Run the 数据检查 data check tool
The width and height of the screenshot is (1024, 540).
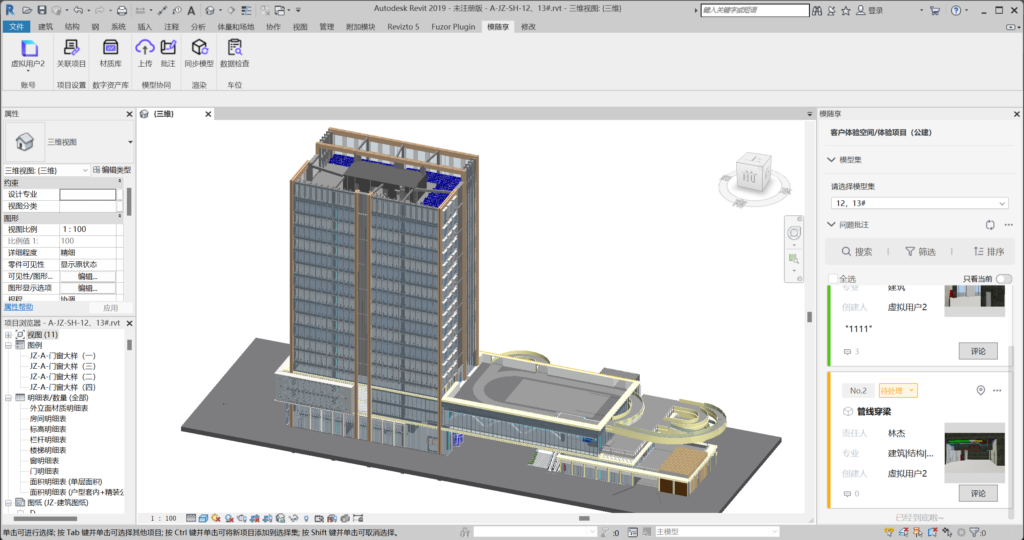coord(235,48)
